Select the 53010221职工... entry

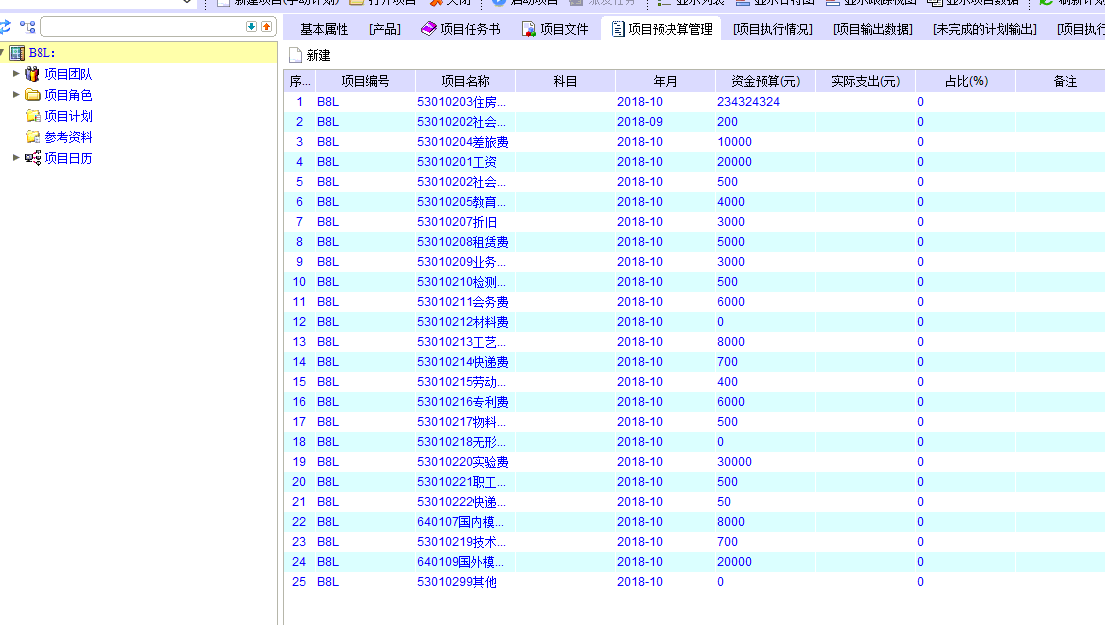tap(462, 482)
